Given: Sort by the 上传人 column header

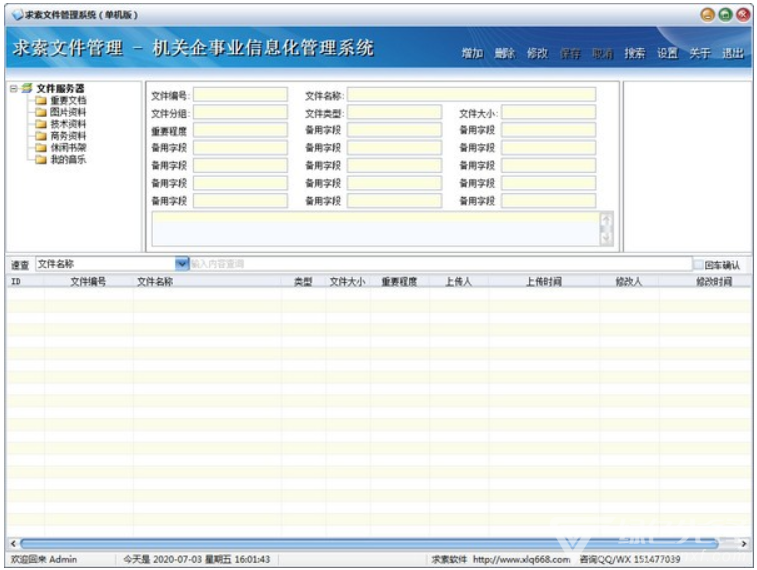Looking at the screenshot, I should [x=458, y=281].
